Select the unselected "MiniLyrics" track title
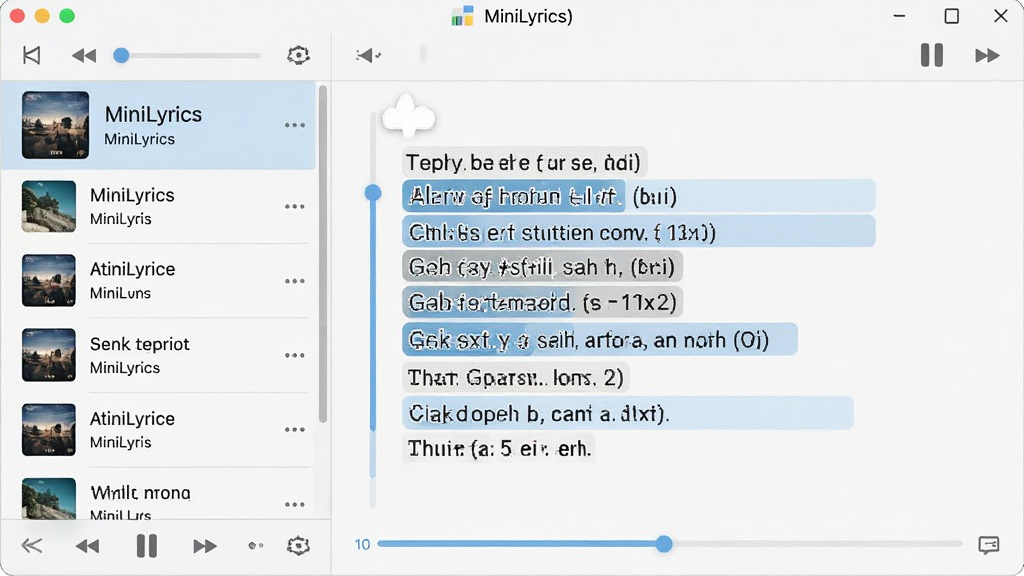 pyautogui.click(x=132, y=195)
